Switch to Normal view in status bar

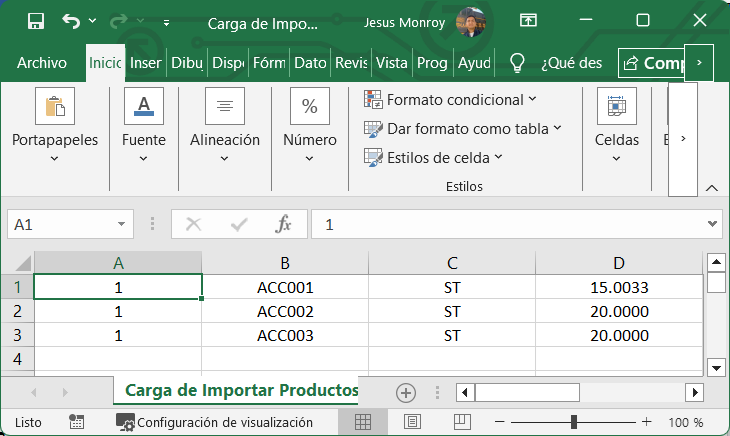[x=363, y=422]
